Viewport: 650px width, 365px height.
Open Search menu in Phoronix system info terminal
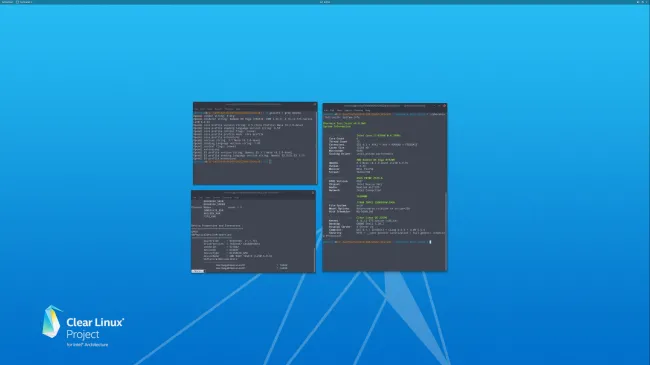point(348,110)
